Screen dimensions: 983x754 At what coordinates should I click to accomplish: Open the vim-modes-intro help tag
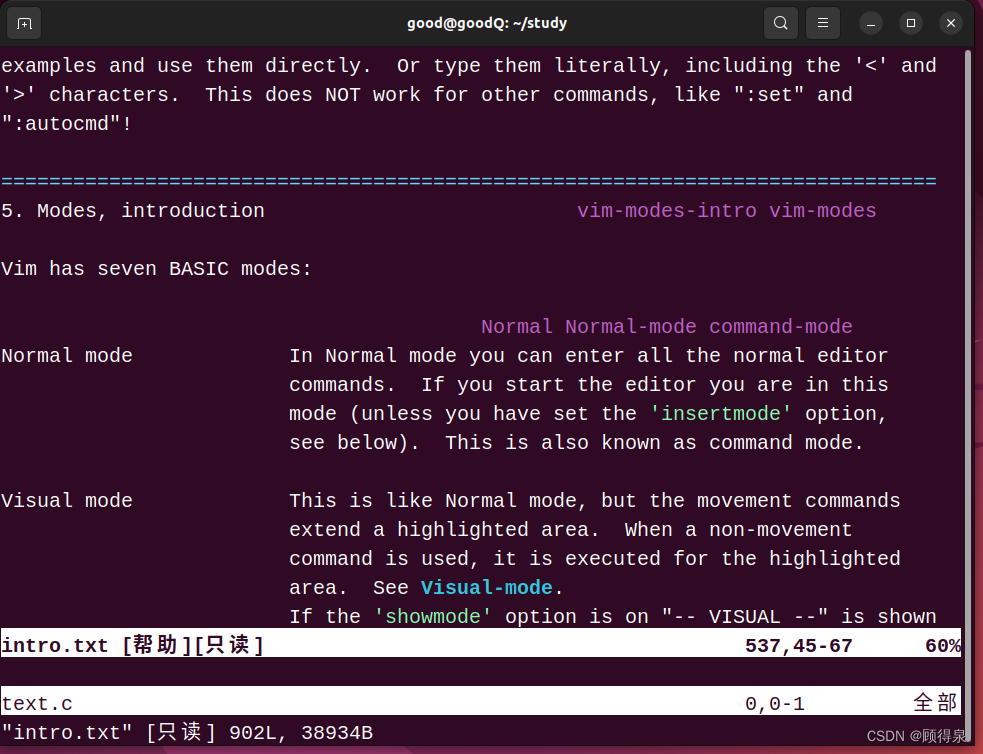pyautogui.click(x=667, y=210)
